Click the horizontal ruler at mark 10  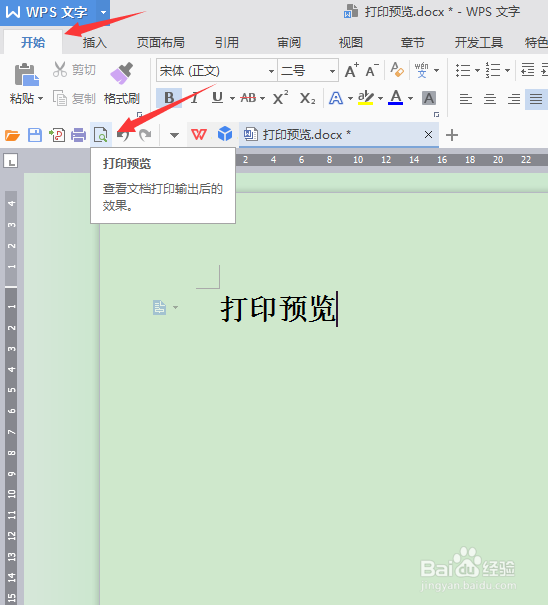point(358,160)
